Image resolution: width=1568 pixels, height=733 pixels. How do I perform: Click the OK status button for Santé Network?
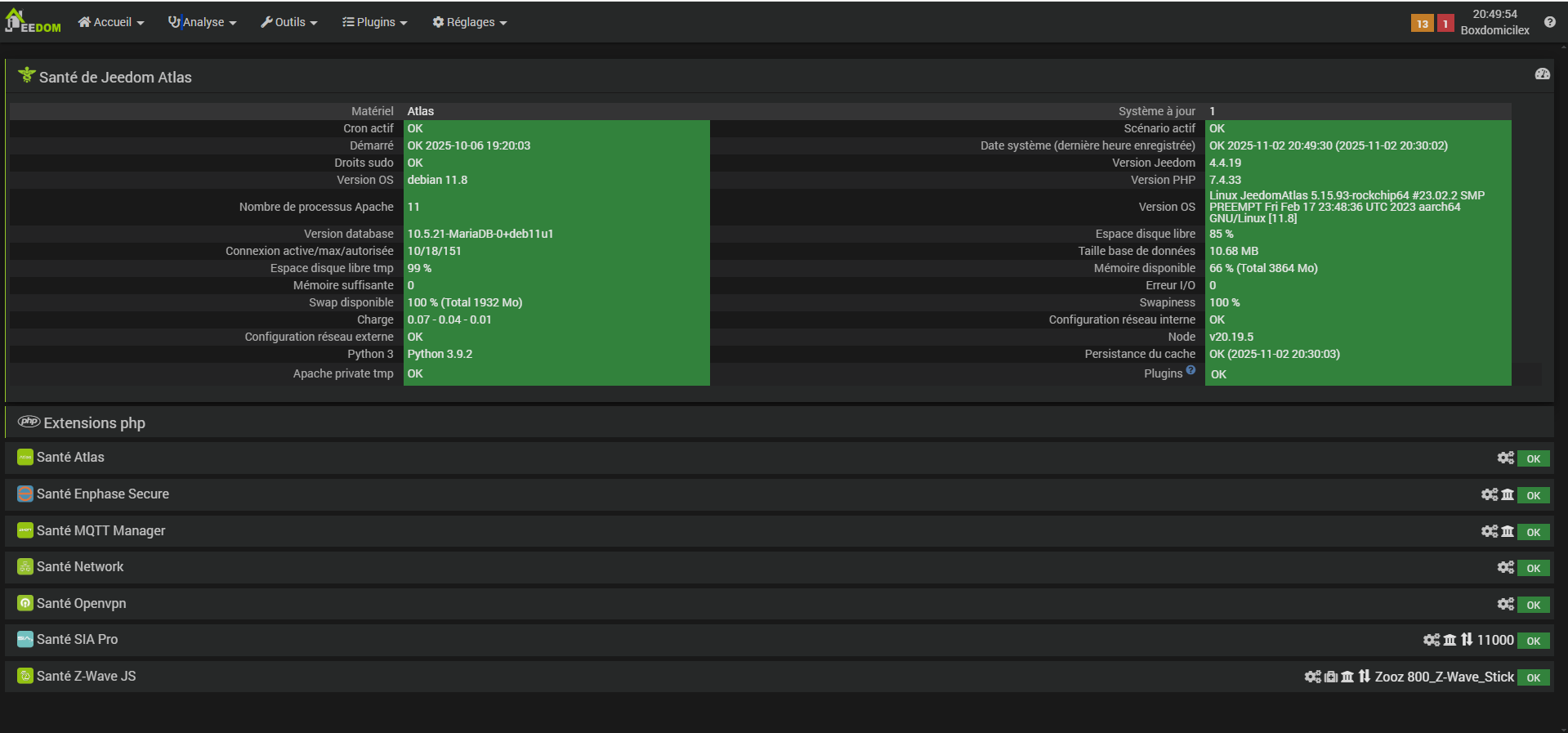[x=1533, y=568]
